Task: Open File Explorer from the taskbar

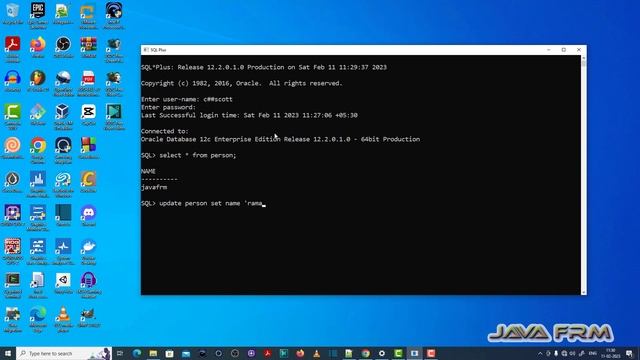Action: point(153,353)
